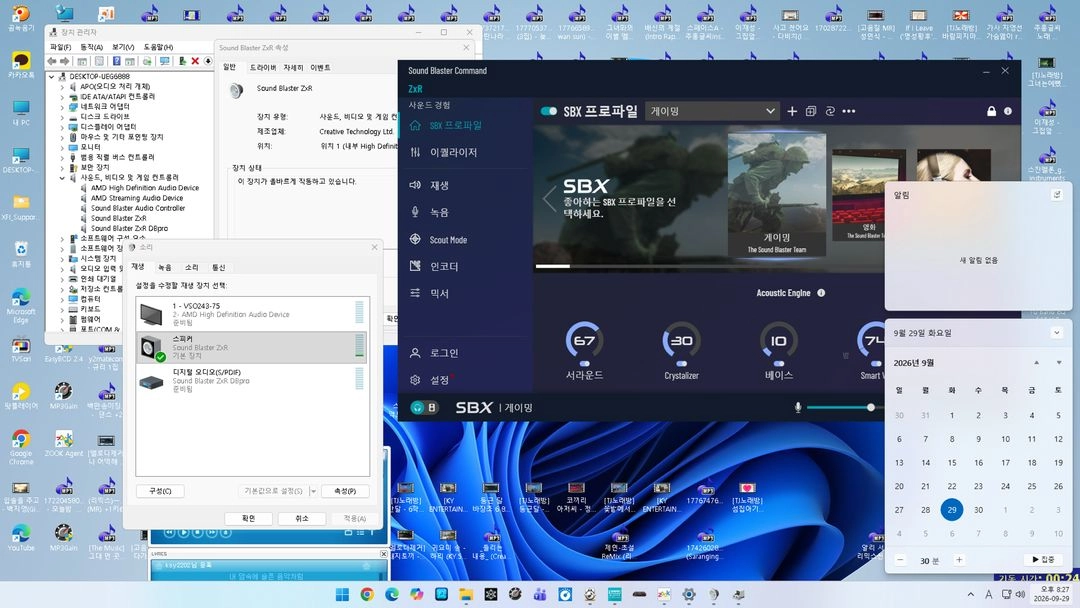This screenshot has width=1080, height=608.
Task: Duplicate SBX profile with copy icon
Action: 811,111
